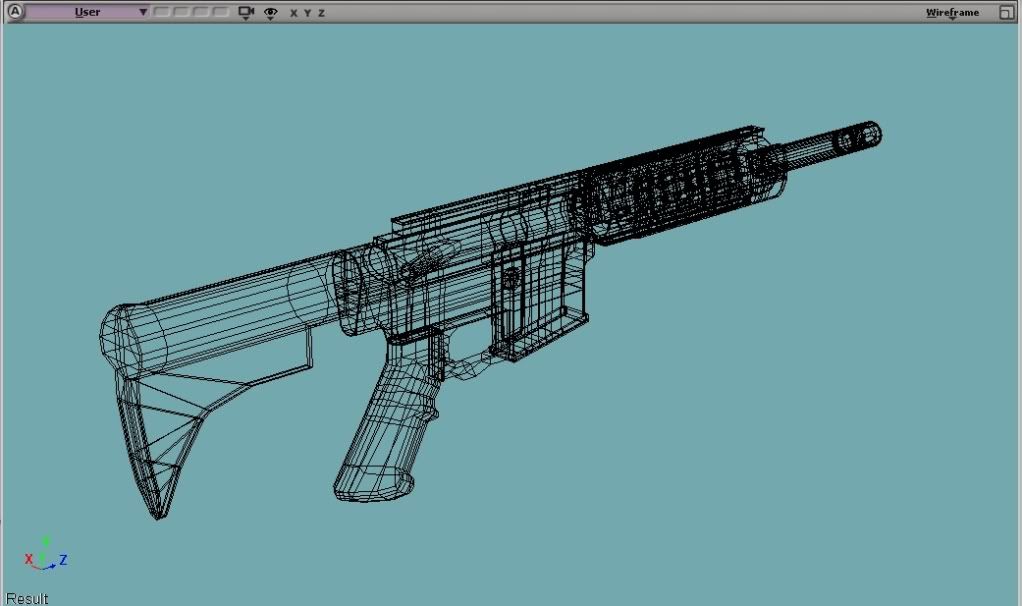The height and width of the screenshot is (606, 1022).
Task: Switch view to the Y axis
Action: coord(307,13)
